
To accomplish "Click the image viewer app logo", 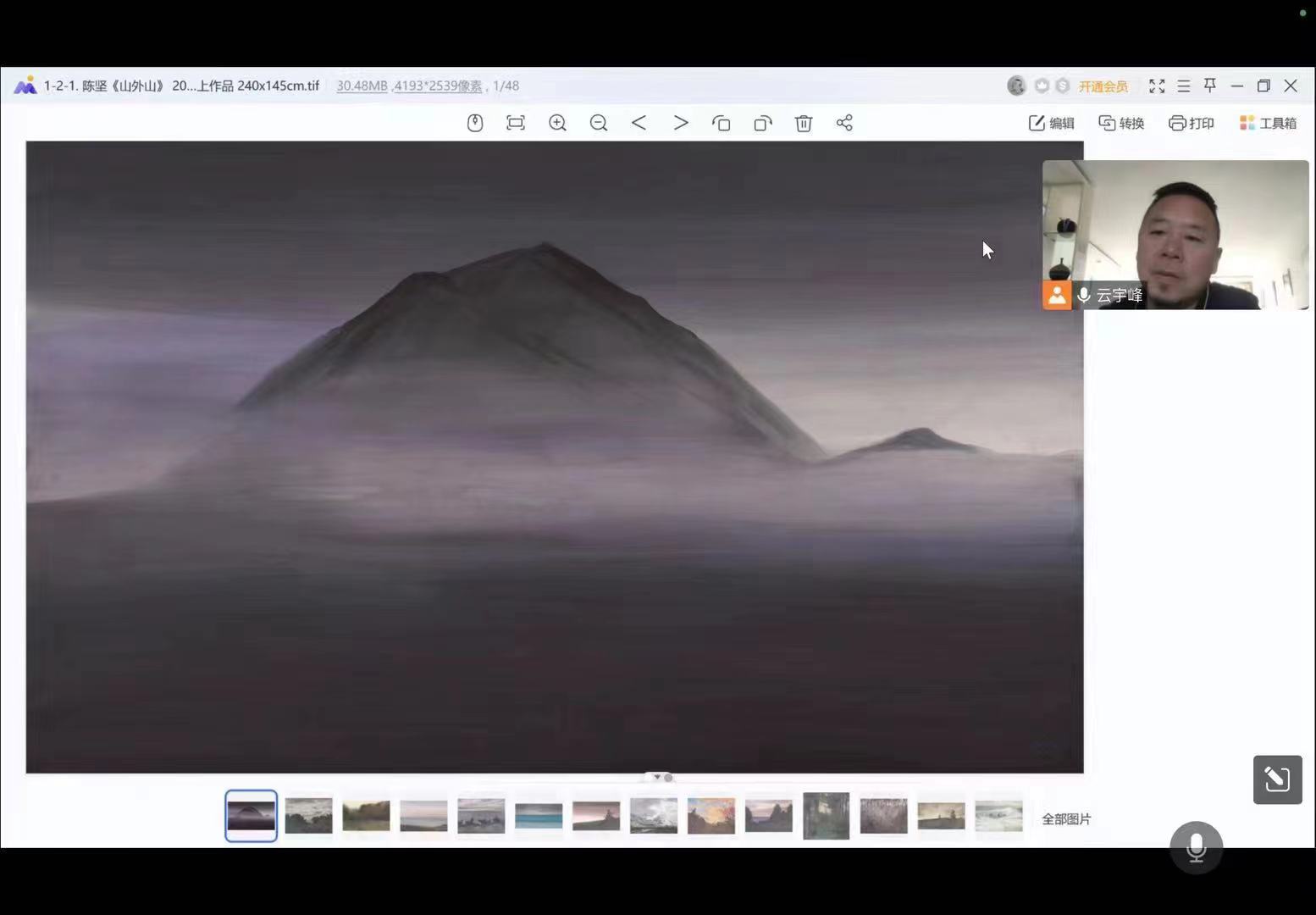I will pyautogui.click(x=25, y=86).
